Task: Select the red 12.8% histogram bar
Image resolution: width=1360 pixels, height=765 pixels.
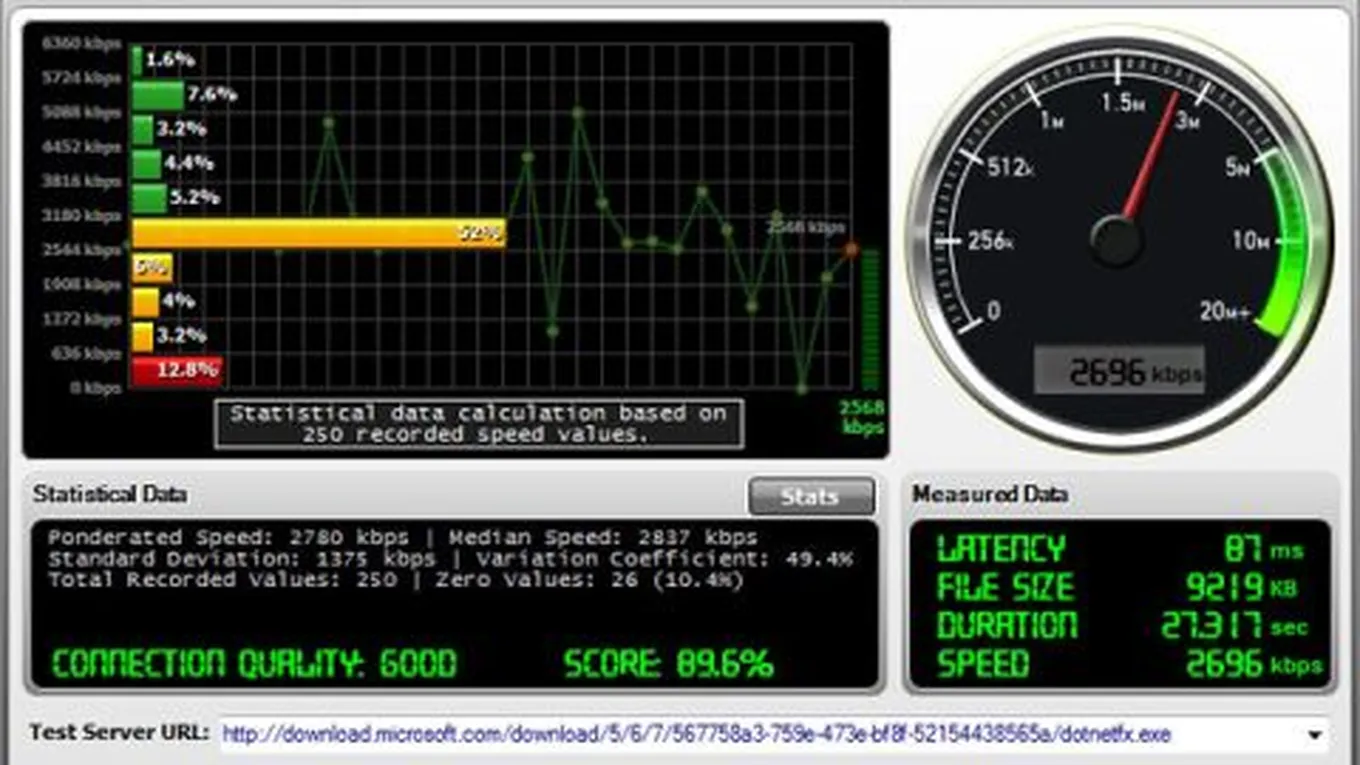Action: pyautogui.click(x=176, y=370)
